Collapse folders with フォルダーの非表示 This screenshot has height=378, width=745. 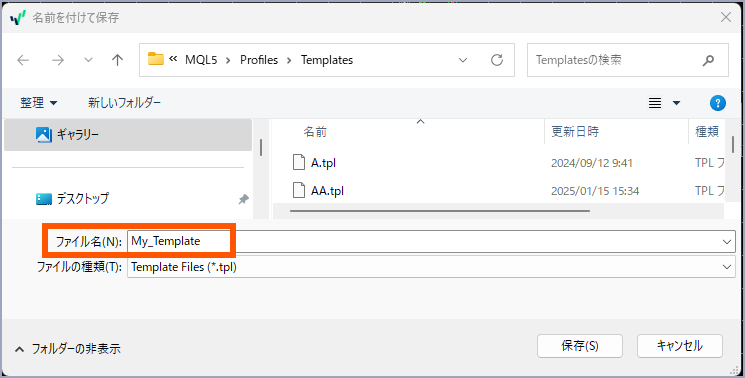point(67,349)
